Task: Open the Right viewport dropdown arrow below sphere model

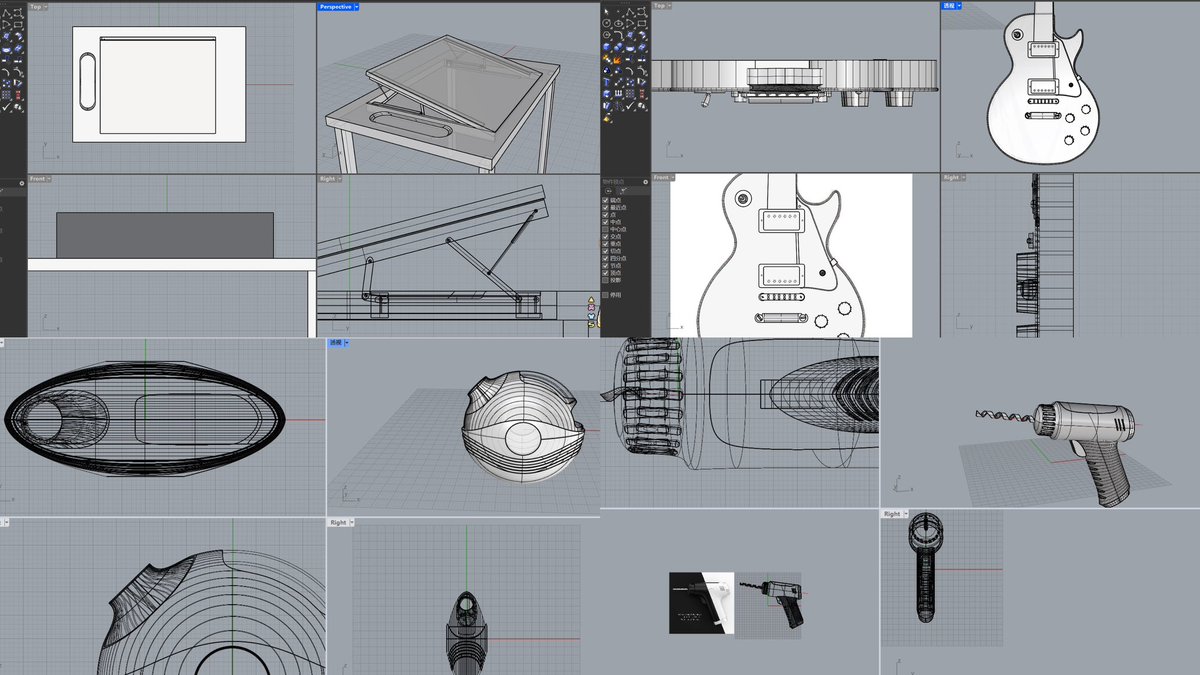Action: pyautogui.click(x=351, y=522)
